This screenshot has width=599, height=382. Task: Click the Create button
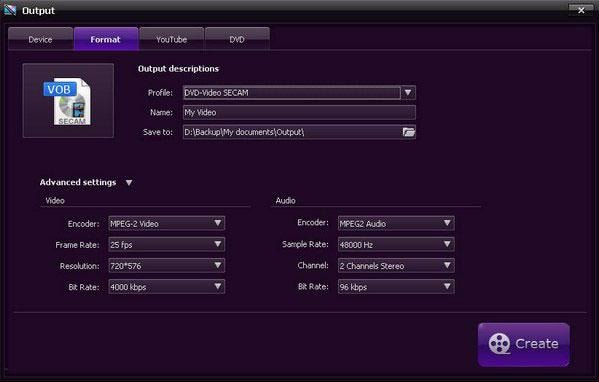523,344
